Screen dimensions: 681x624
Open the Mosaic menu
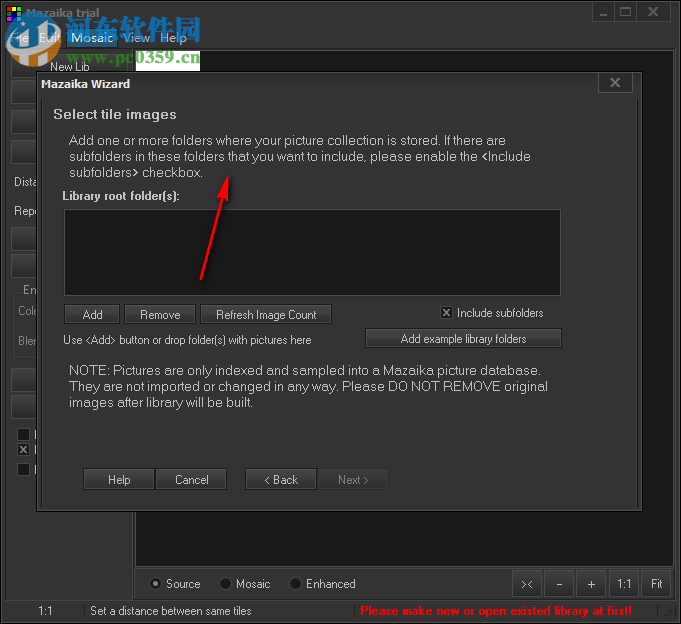pos(92,38)
